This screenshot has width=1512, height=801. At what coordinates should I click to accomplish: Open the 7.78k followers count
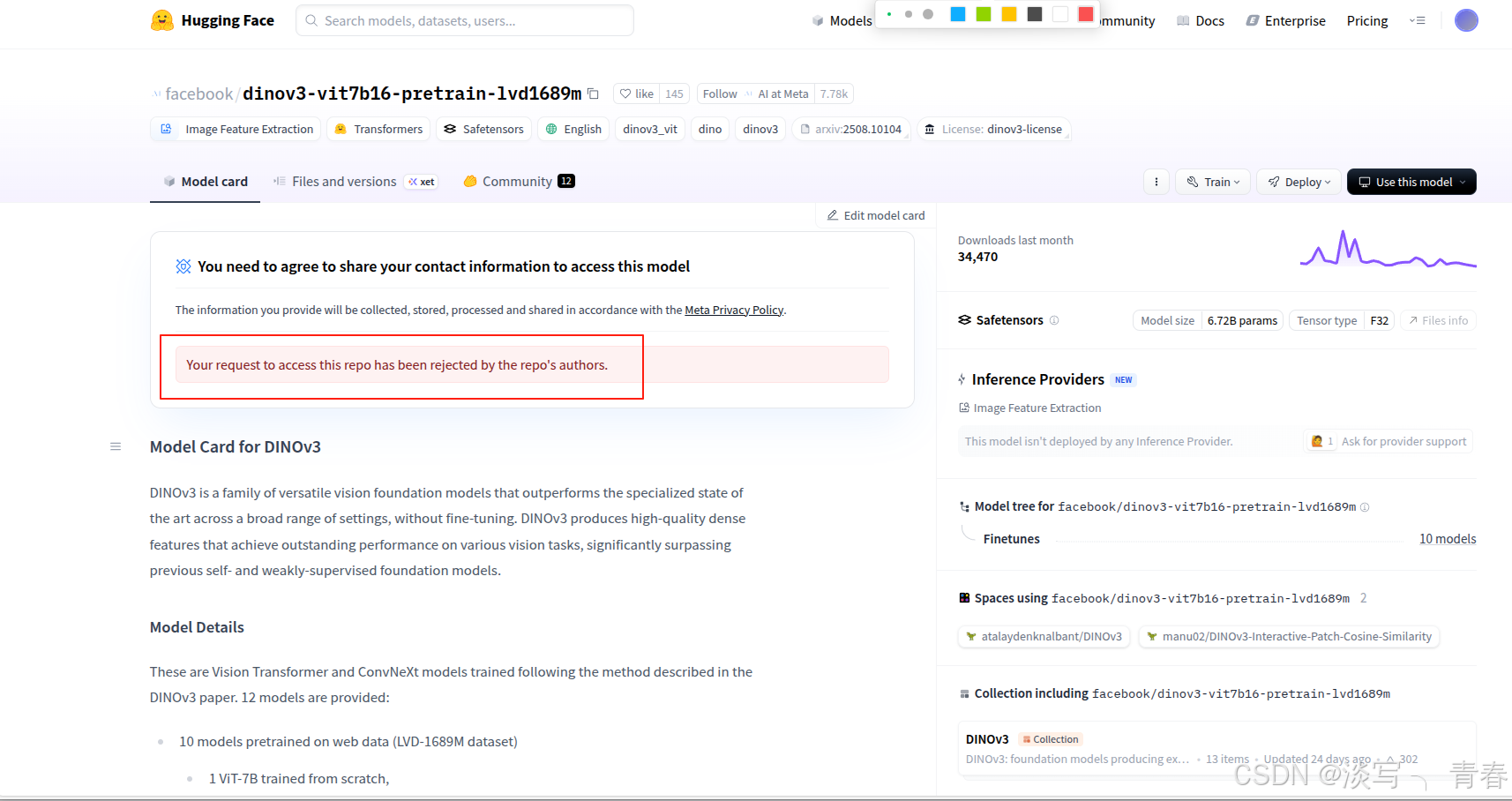(x=834, y=94)
